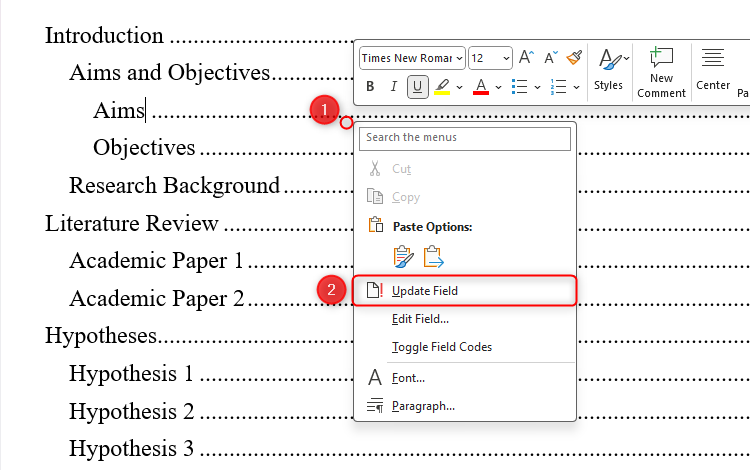Open the Paragraph... dialog entry

pos(423,405)
